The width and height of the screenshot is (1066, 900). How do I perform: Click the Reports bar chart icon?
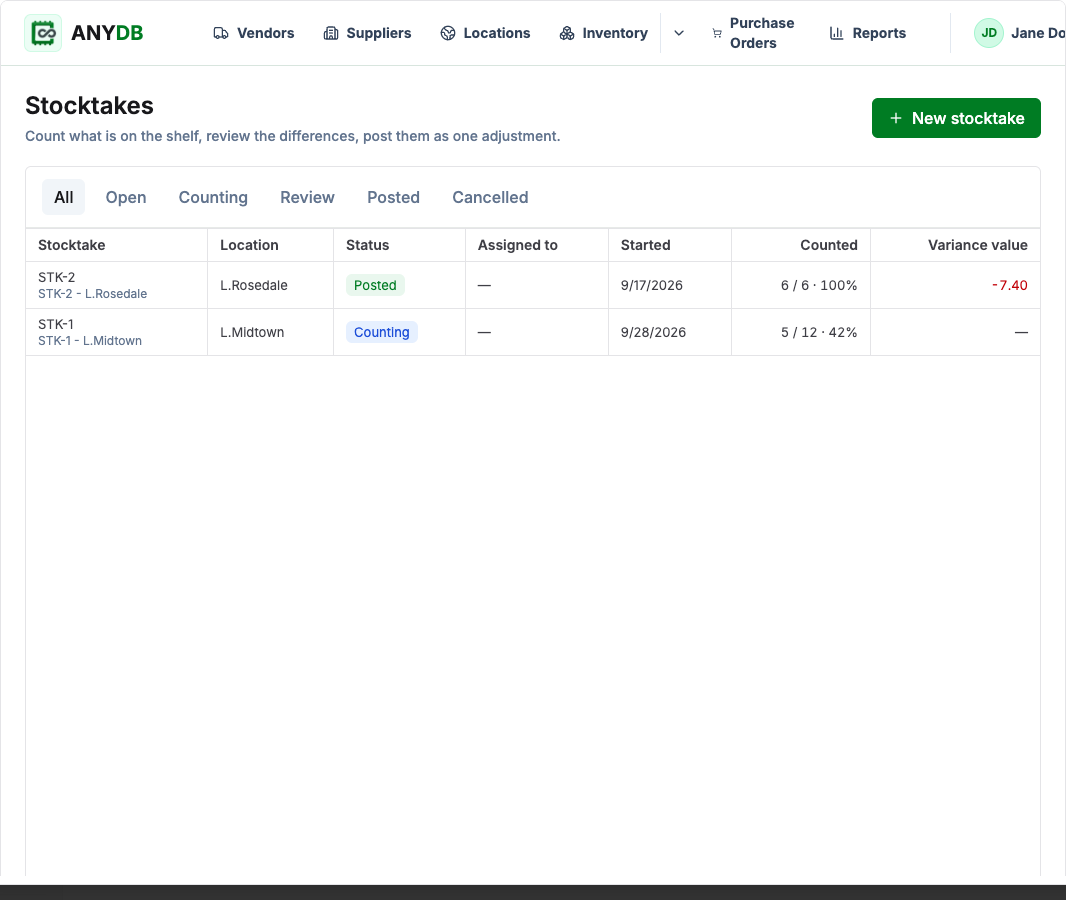coord(836,33)
